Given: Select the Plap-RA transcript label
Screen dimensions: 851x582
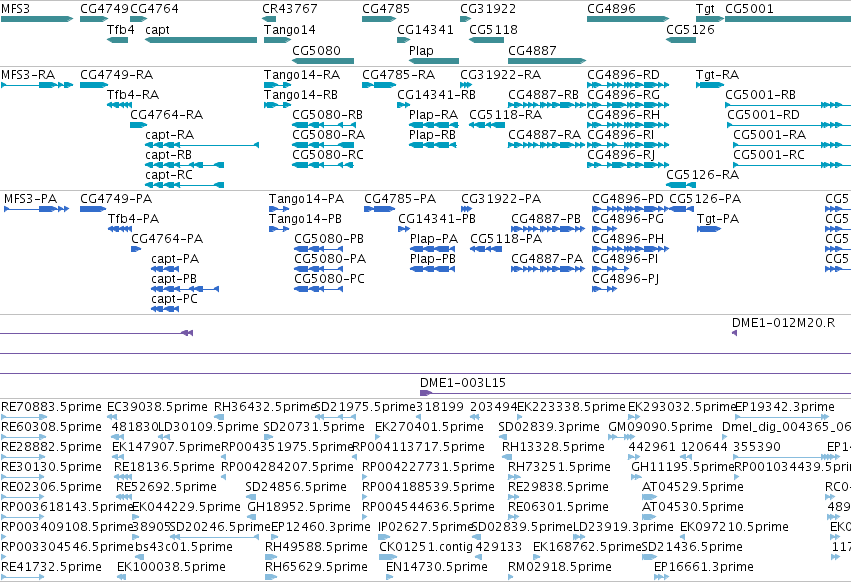Looking at the screenshot, I should (x=433, y=115).
